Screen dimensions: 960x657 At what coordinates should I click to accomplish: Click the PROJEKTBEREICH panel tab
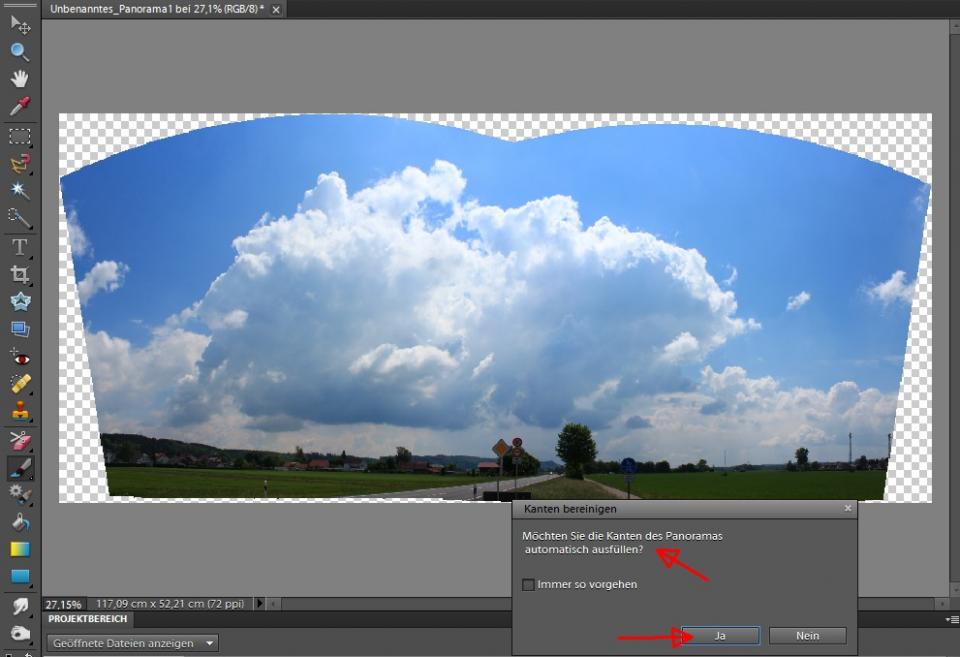point(88,619)
